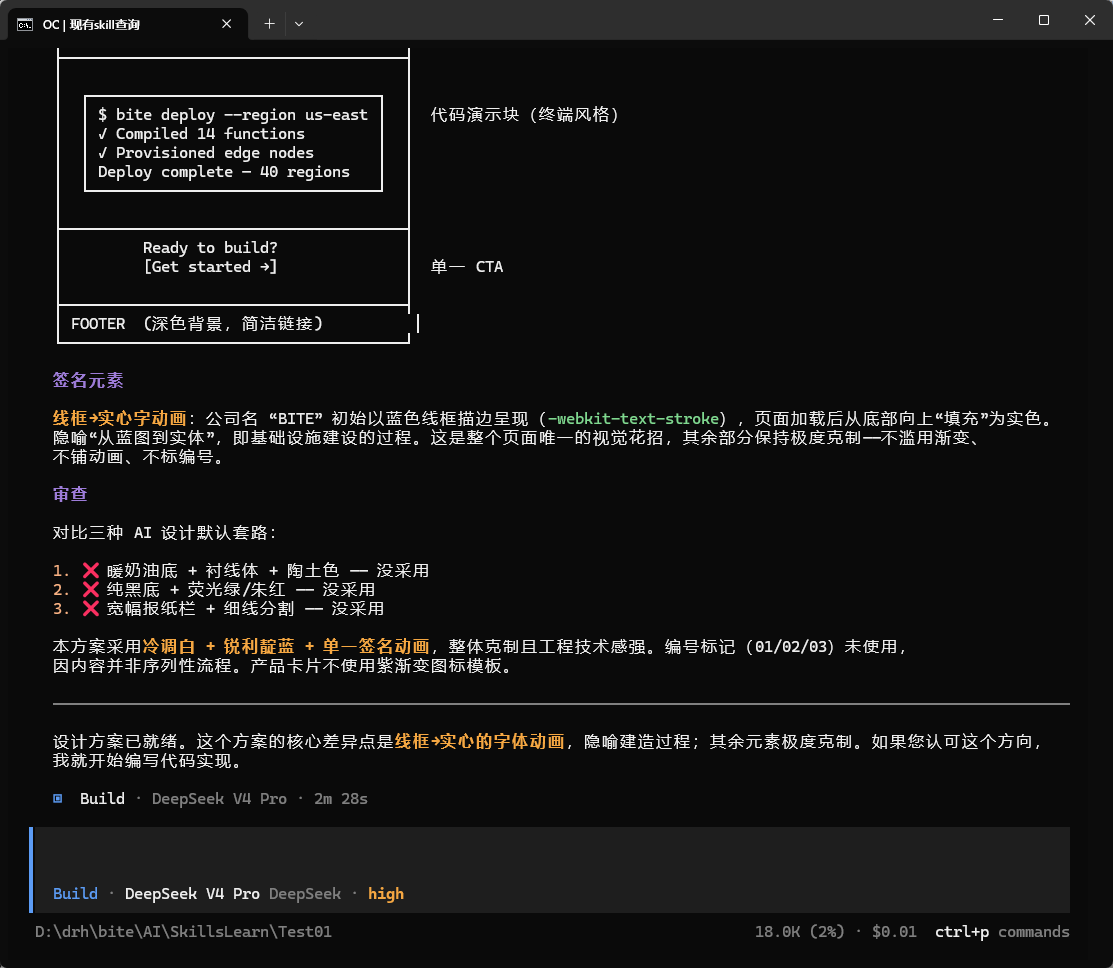This screenshot has width=1113, height=968.
Task: Click the '18.0K (2%)' token usage
Action: [799, 932]
